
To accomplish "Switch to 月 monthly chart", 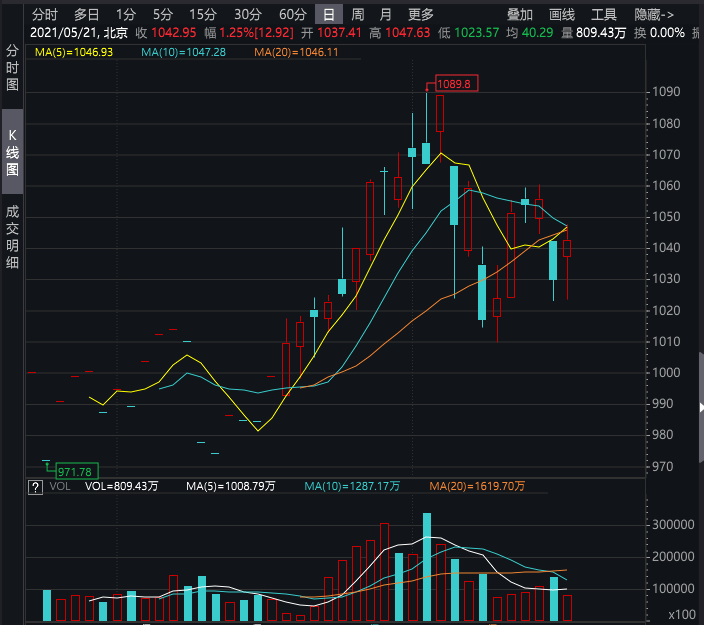I will 385,15.
